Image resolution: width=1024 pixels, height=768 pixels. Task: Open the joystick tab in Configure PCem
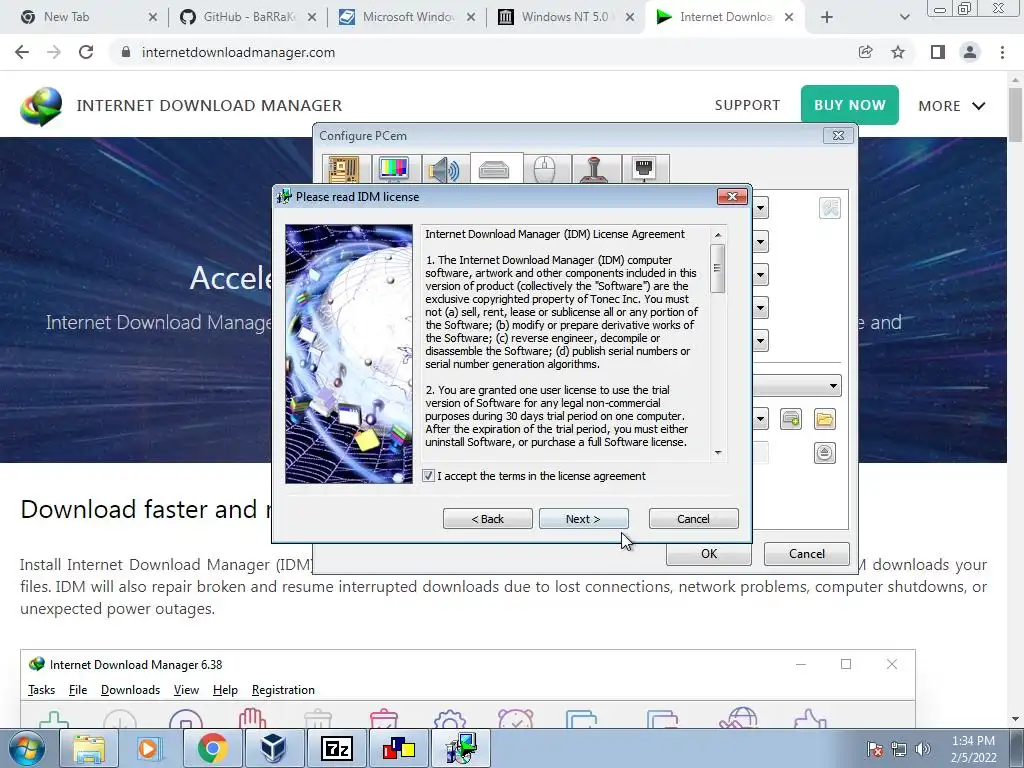point(596,169)
